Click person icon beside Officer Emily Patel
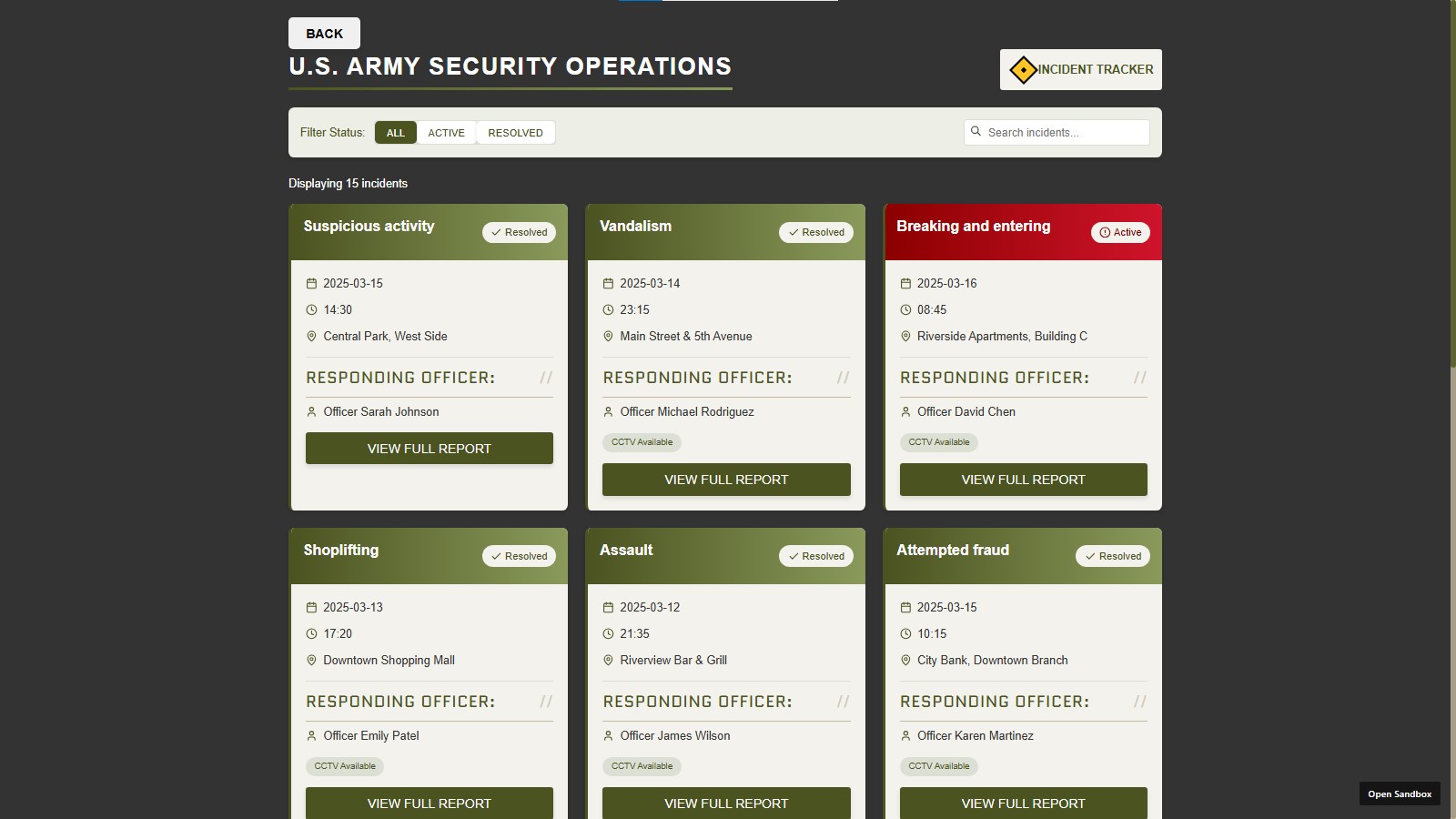The image size is (1456, 819). 311,736
